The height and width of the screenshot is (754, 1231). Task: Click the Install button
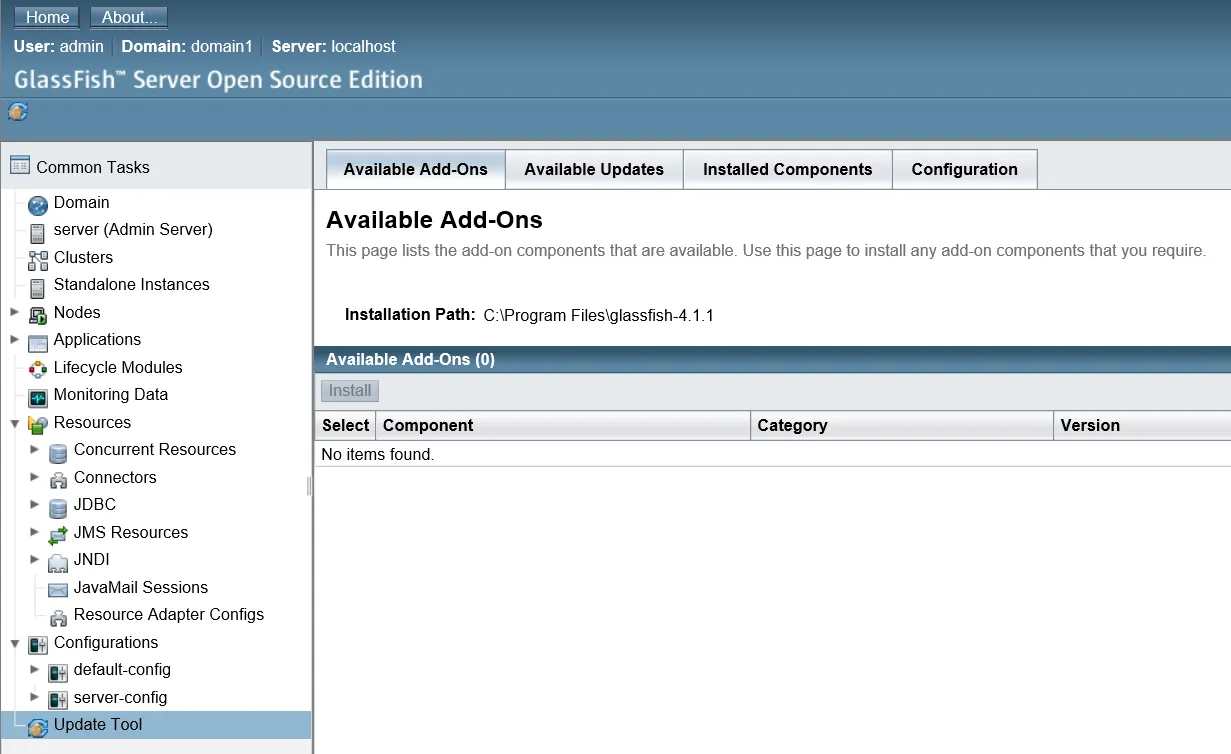pyautogui.click(x=350, y=390)
